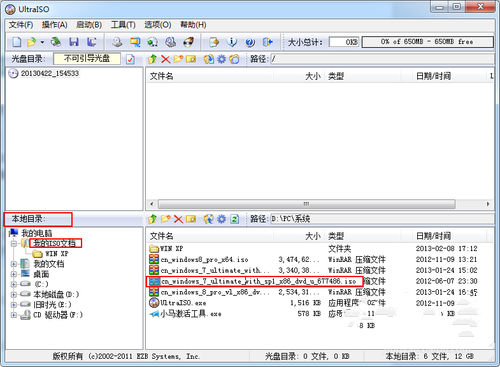Click the local 路径 D:\PC\系统 field
The width and height of the screenshot is (500, 367).
(x=382, y=219)
